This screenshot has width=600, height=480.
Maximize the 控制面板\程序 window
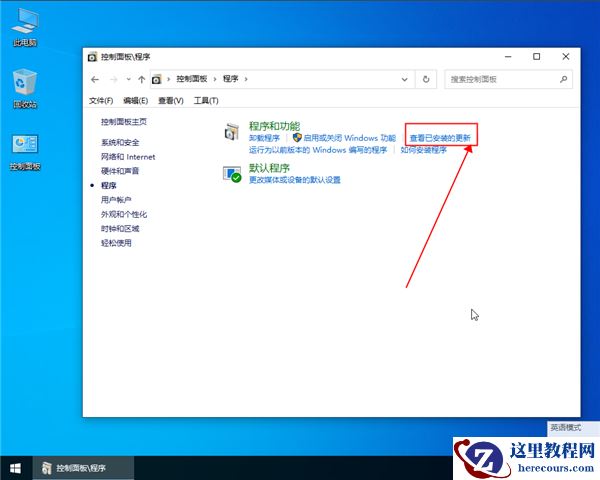tap(537, 57)
